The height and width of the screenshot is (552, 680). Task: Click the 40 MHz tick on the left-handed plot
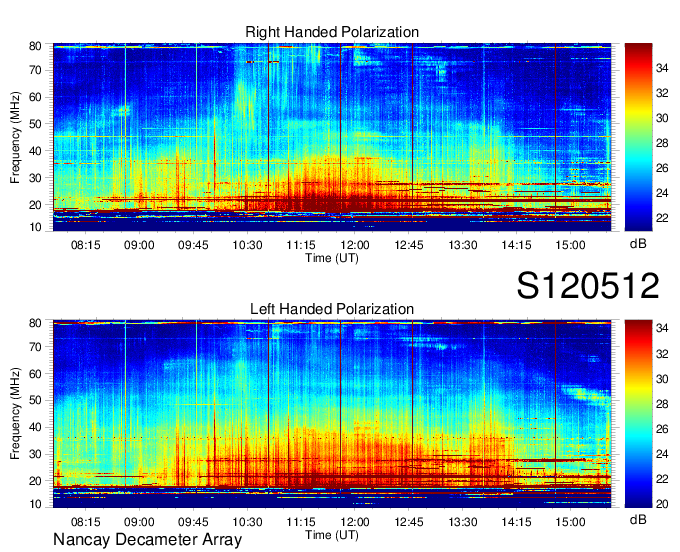tap(35, 427)
